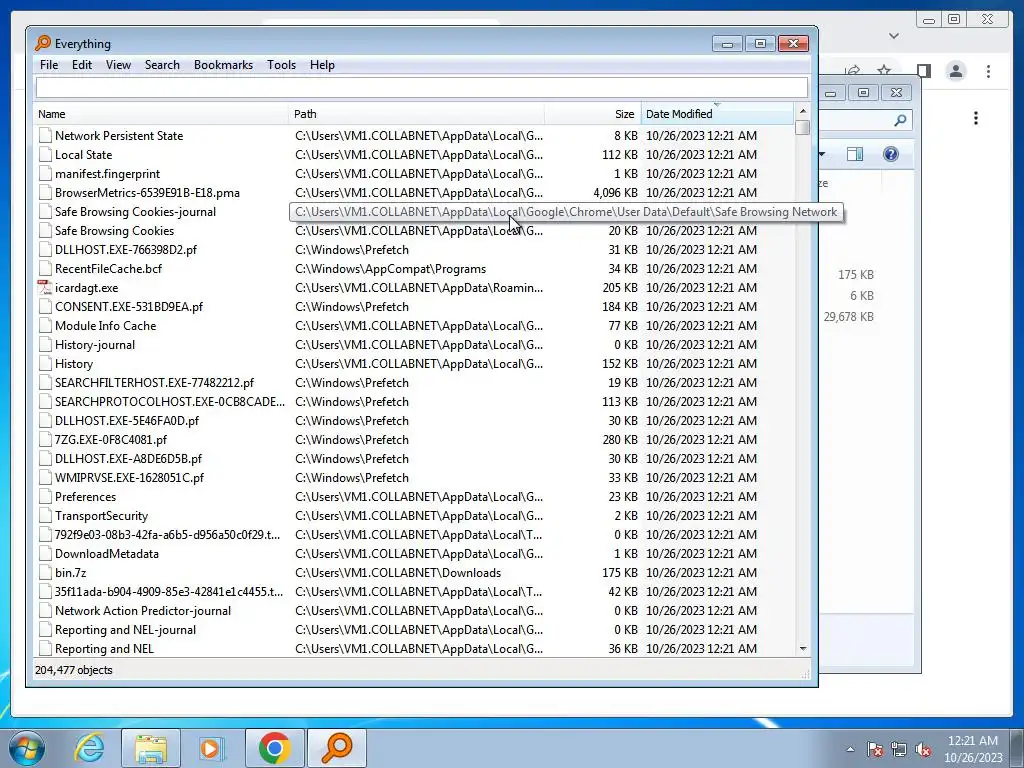Click the Everything taskbar button
1024x768 pixels.
(x=337, y=748)
